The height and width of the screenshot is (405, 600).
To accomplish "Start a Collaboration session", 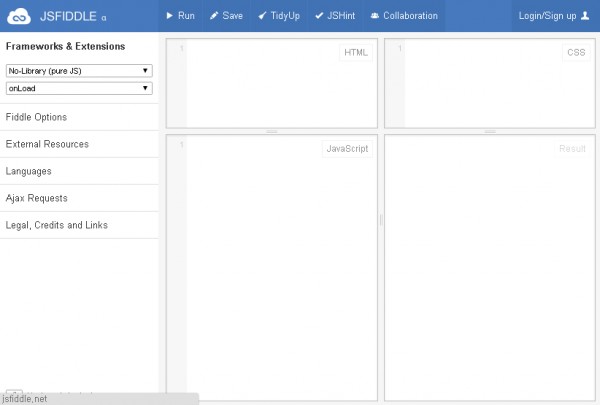I will [404, 16].
